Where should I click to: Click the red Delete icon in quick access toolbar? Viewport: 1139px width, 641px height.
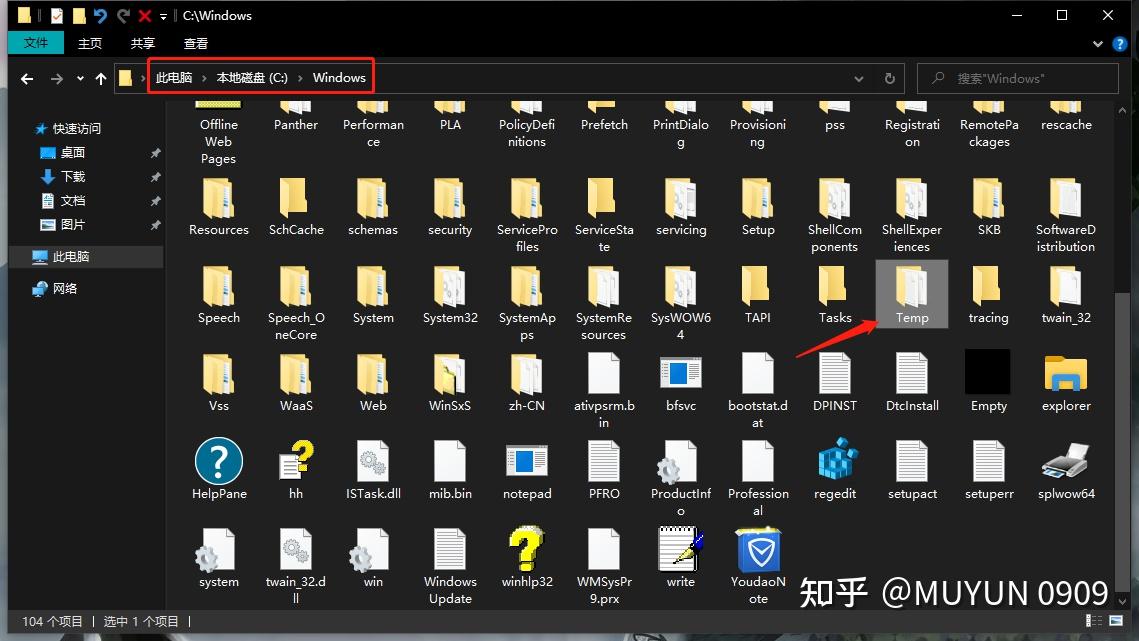(146, 15)
